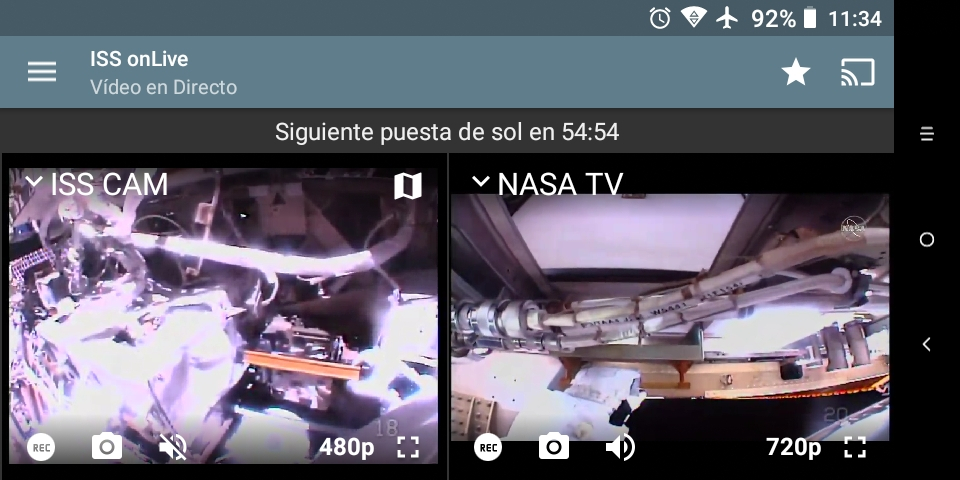Tap the airplane mode status icon

pyautogui.click(x=727, y=18)
